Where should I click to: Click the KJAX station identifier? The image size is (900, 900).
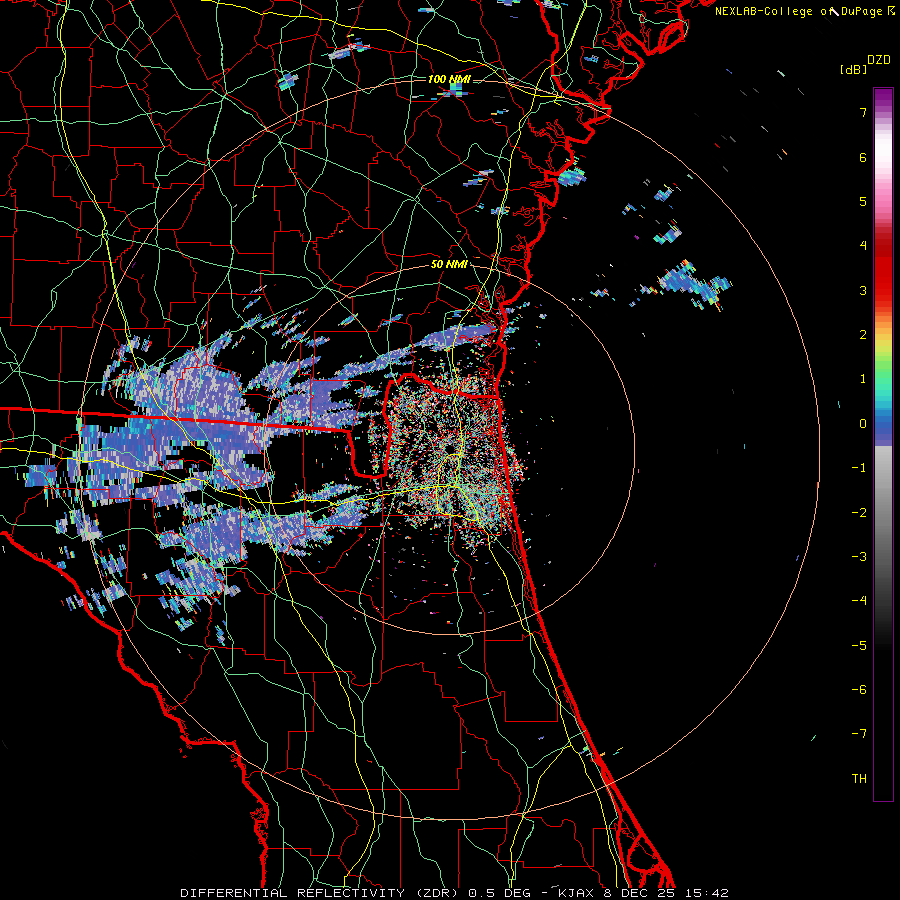[x=576, y=893]
